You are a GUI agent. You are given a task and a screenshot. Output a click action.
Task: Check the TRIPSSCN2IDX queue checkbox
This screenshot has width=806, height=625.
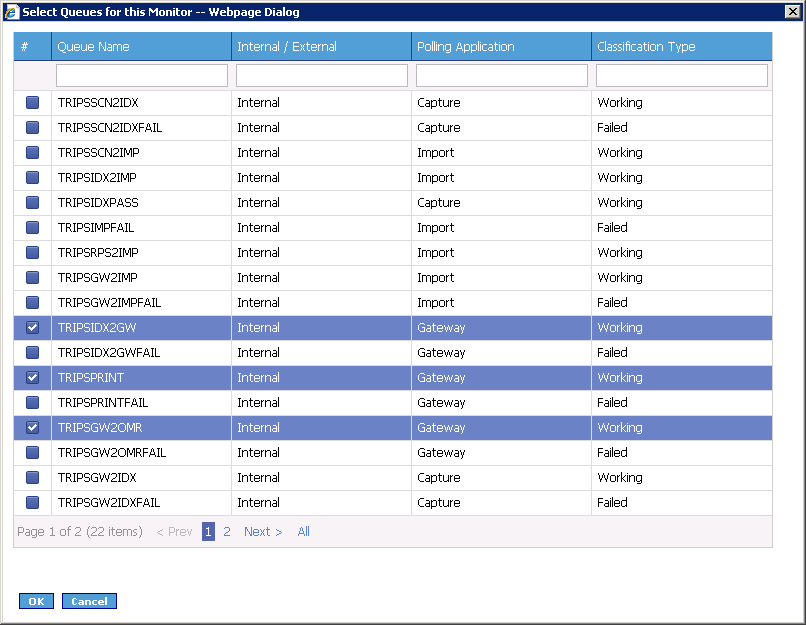32,103
